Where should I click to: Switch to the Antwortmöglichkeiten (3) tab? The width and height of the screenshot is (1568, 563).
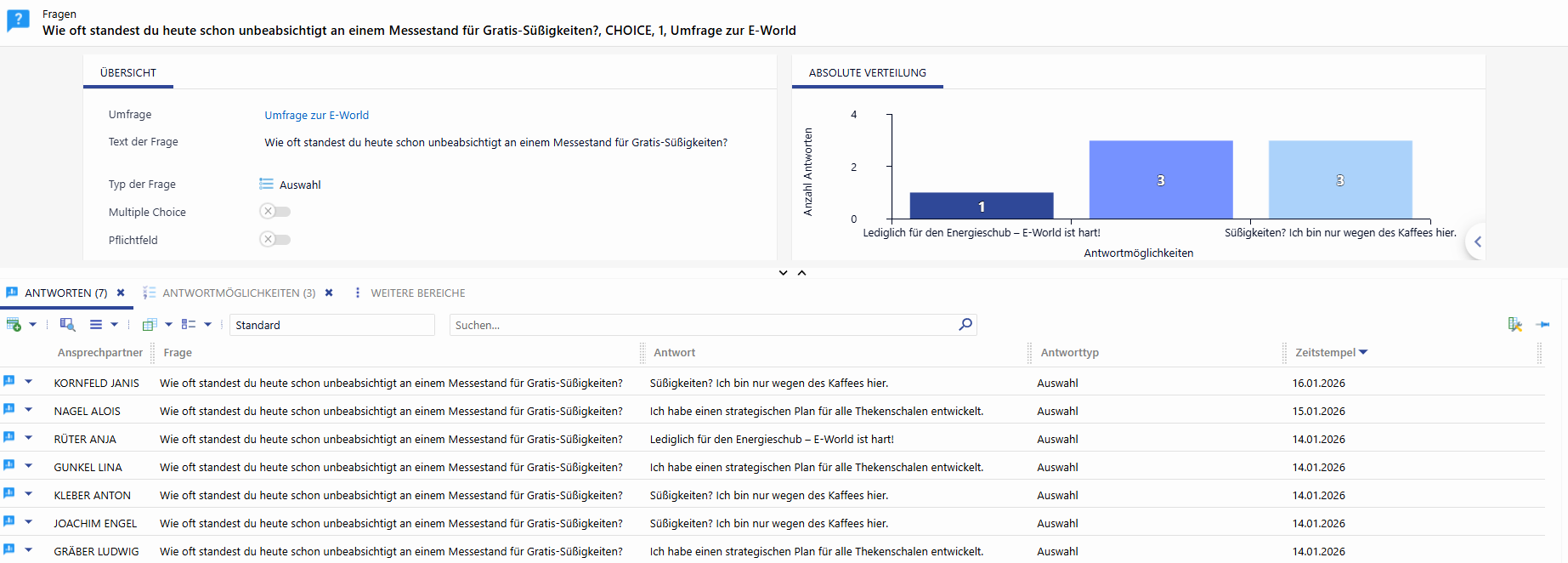coord(238,293)
